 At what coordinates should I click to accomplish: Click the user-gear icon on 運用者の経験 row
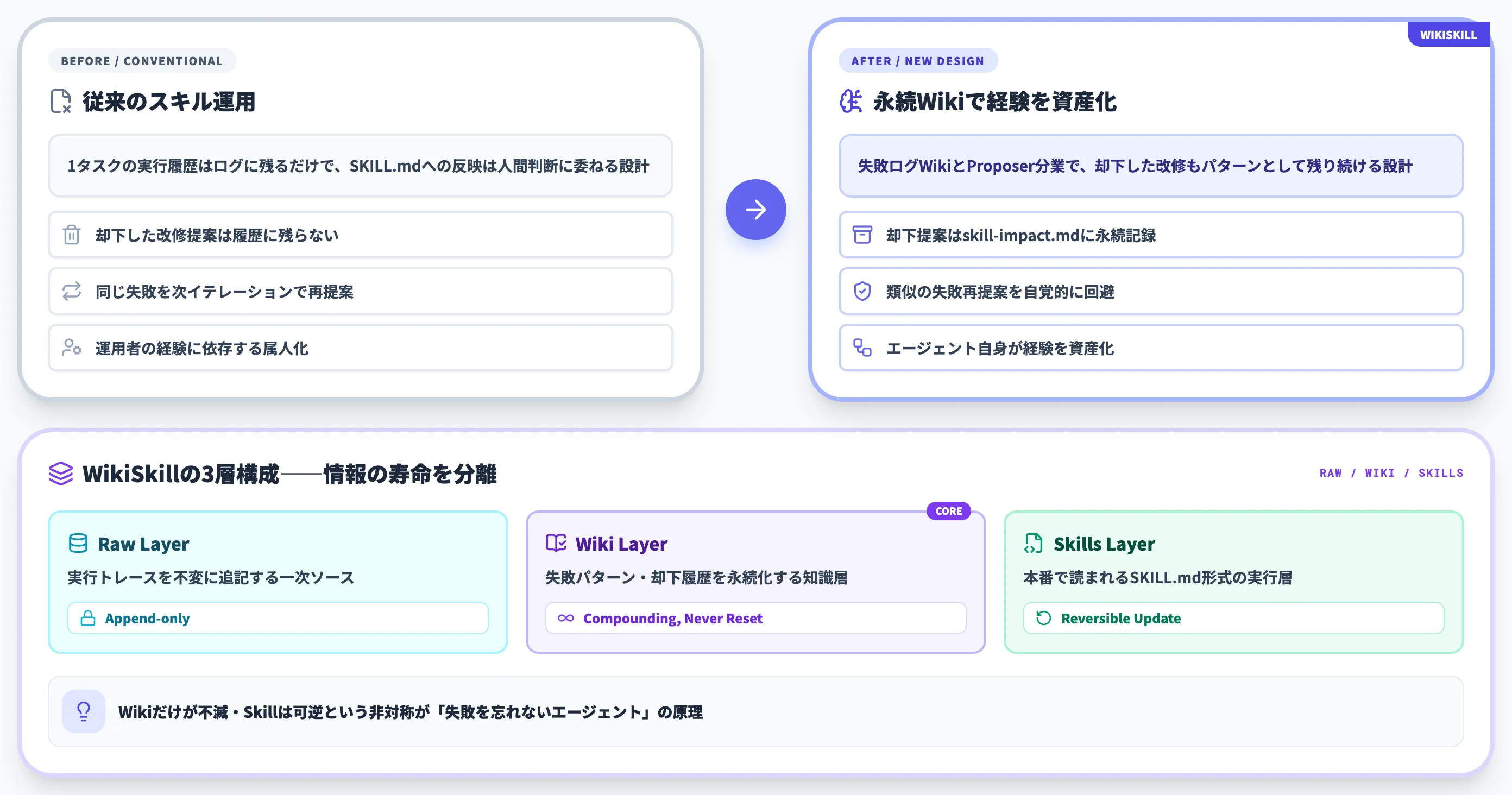[72, 348]
